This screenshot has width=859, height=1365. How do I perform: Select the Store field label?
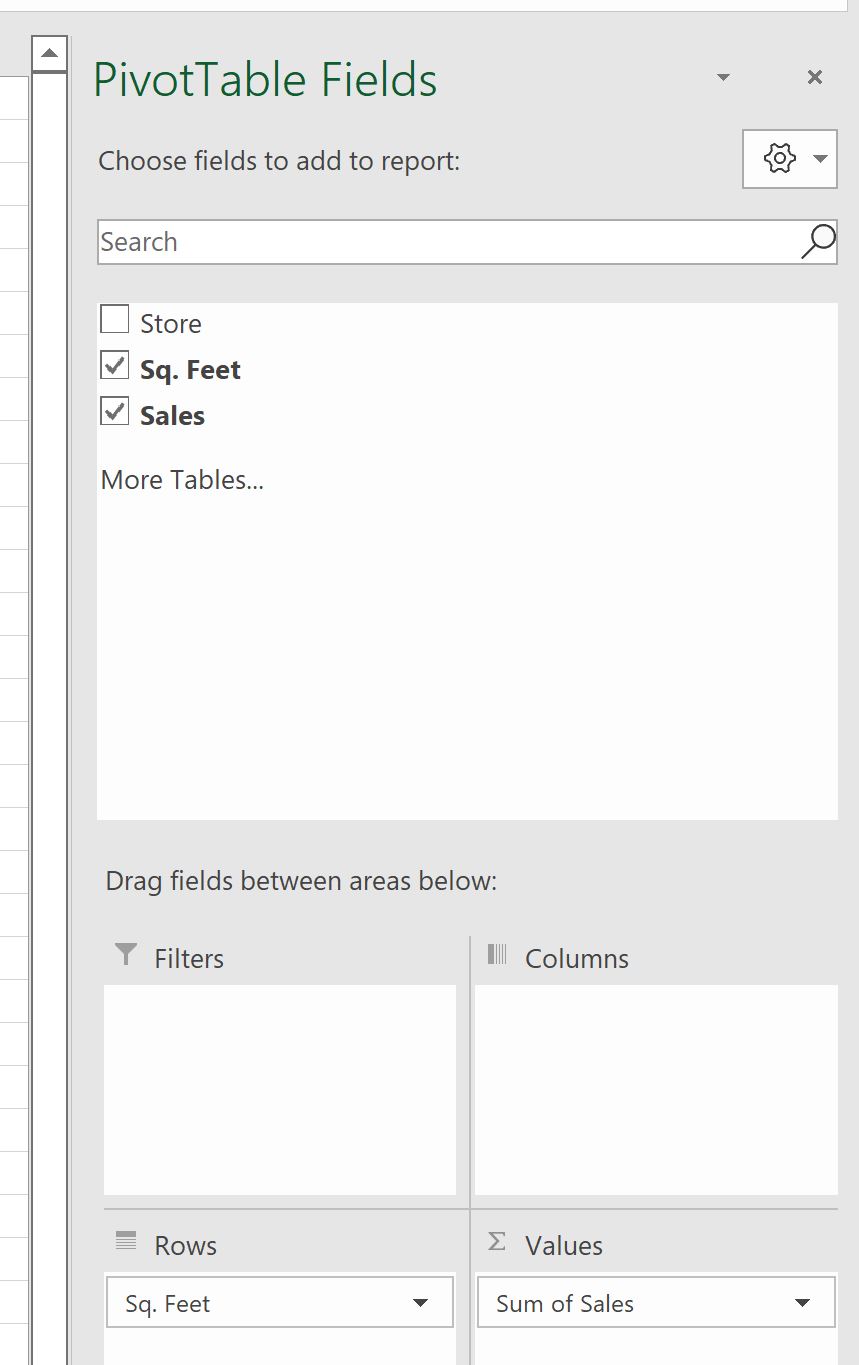171,324
